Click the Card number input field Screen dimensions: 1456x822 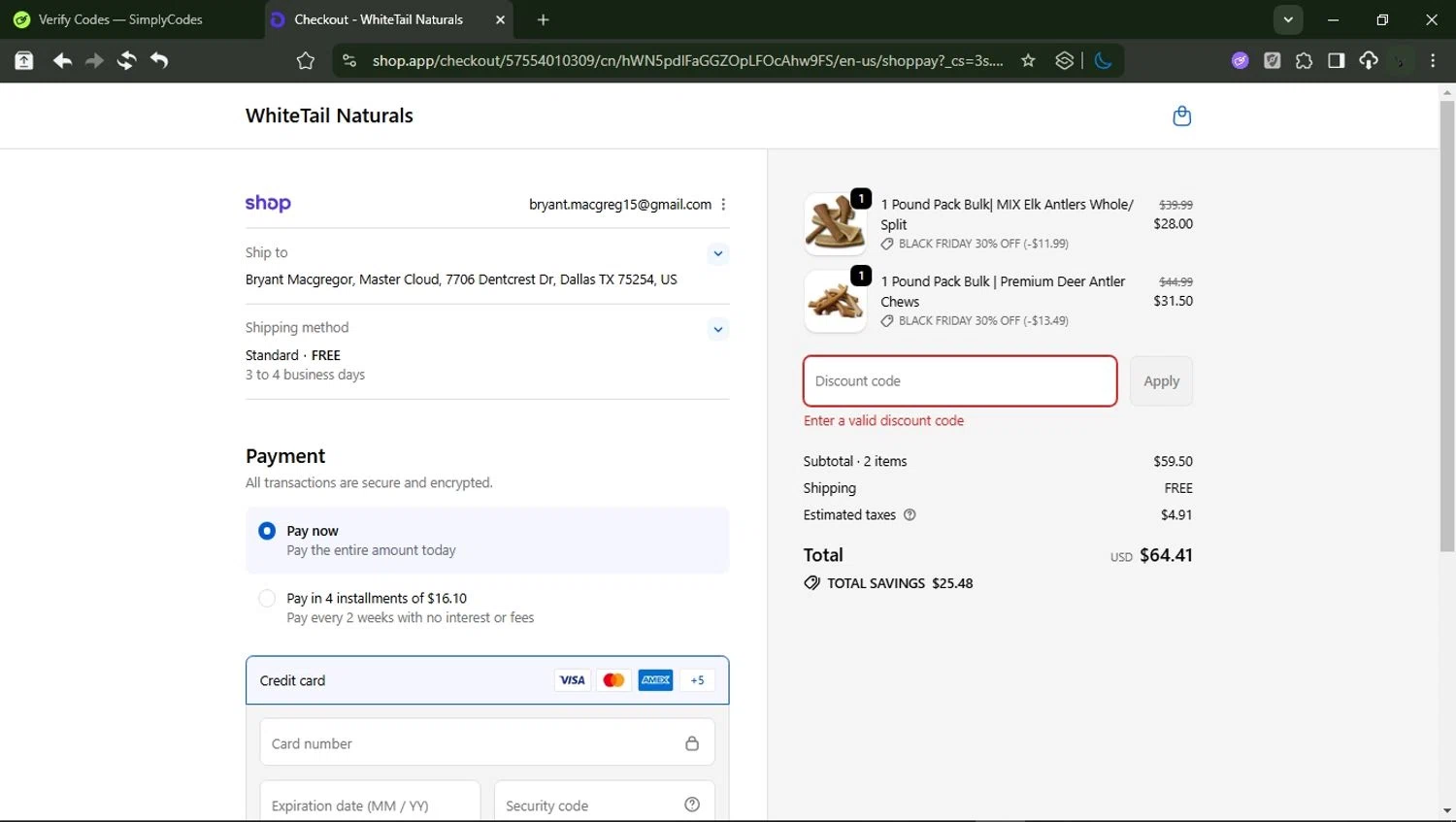(x=487, y=743)
